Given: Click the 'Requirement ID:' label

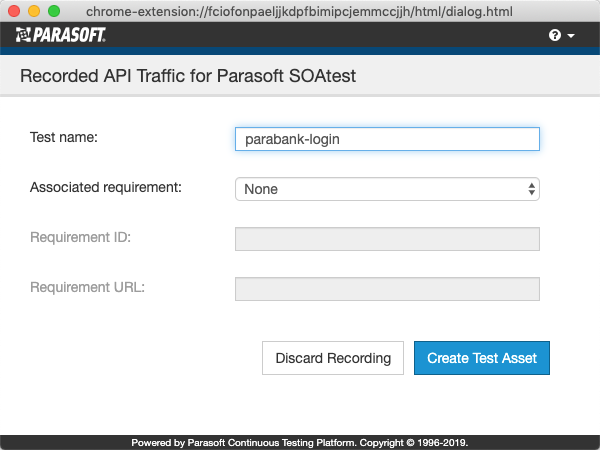Looking at the screenshot, I should [81, 237].
